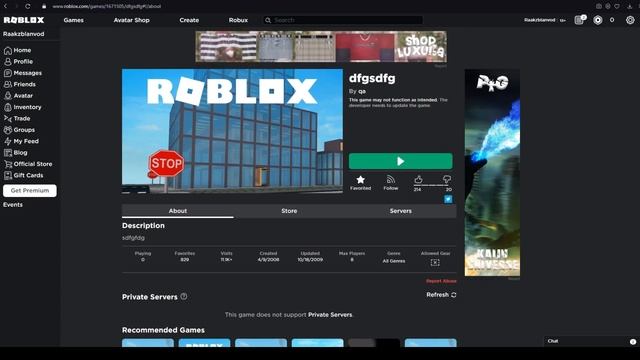Open the Blog sidebar entry
The image size is (640, 360).
16,153
